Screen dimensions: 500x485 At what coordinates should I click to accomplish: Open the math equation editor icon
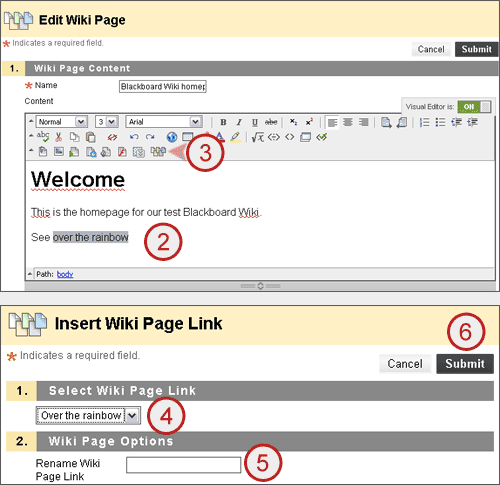[258, 137]
